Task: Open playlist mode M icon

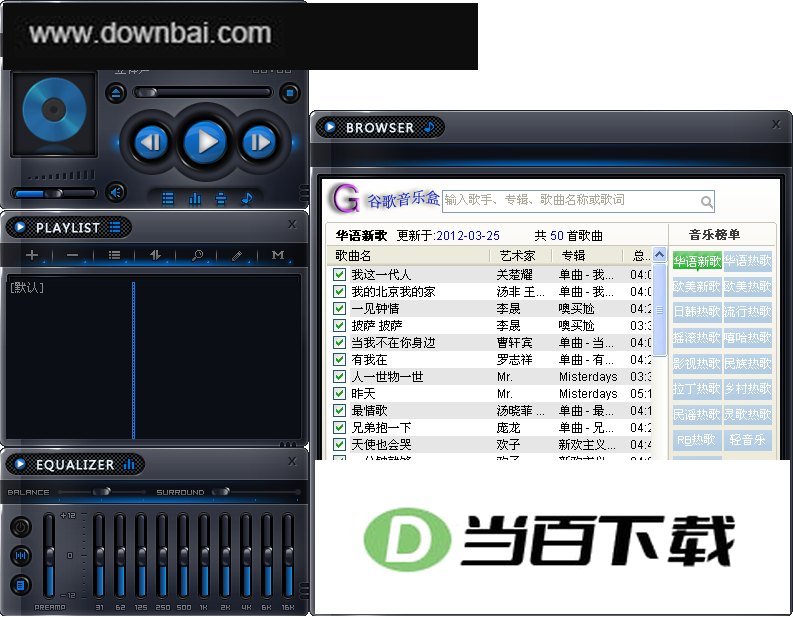Action: [x=278, y=255]
